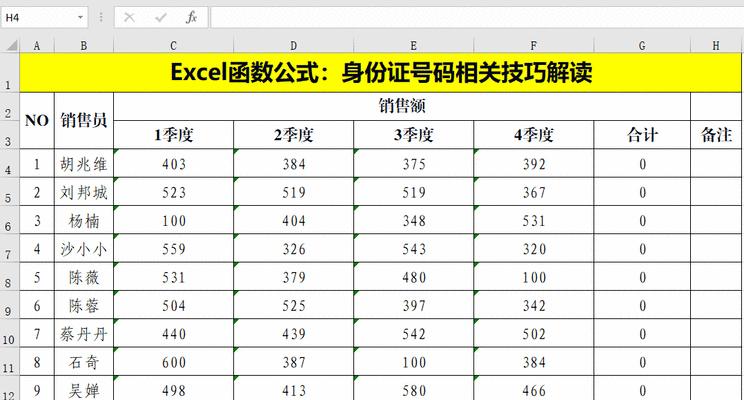744x400 pixels.
Task: Click the '合计' header cell
Action: click(x=642, y=135)
